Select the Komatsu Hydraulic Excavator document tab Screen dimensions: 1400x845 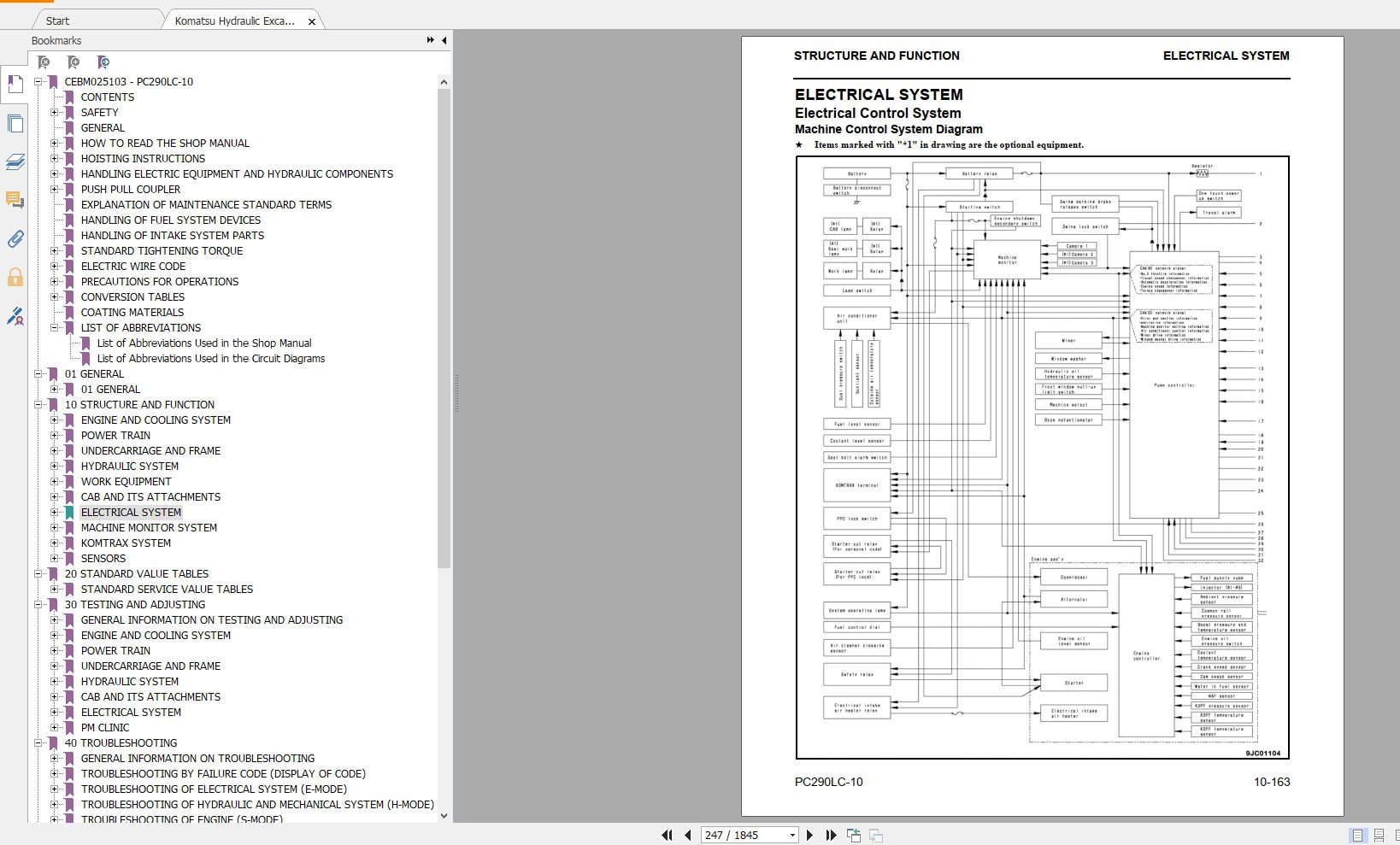pyautogui.click(x=234, y=21)
